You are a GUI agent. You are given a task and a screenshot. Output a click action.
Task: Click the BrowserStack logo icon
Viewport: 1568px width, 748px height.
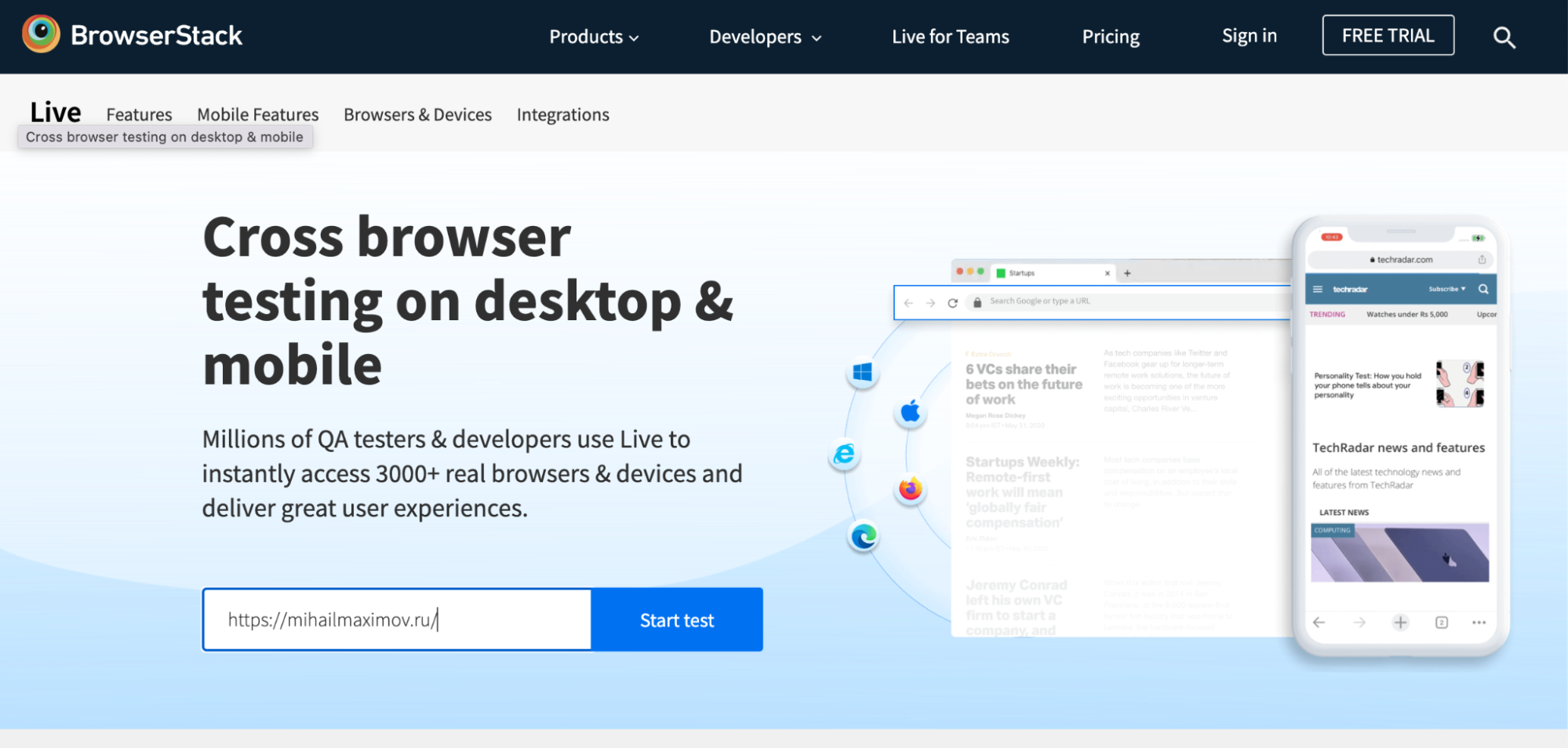tap(41, 35)
